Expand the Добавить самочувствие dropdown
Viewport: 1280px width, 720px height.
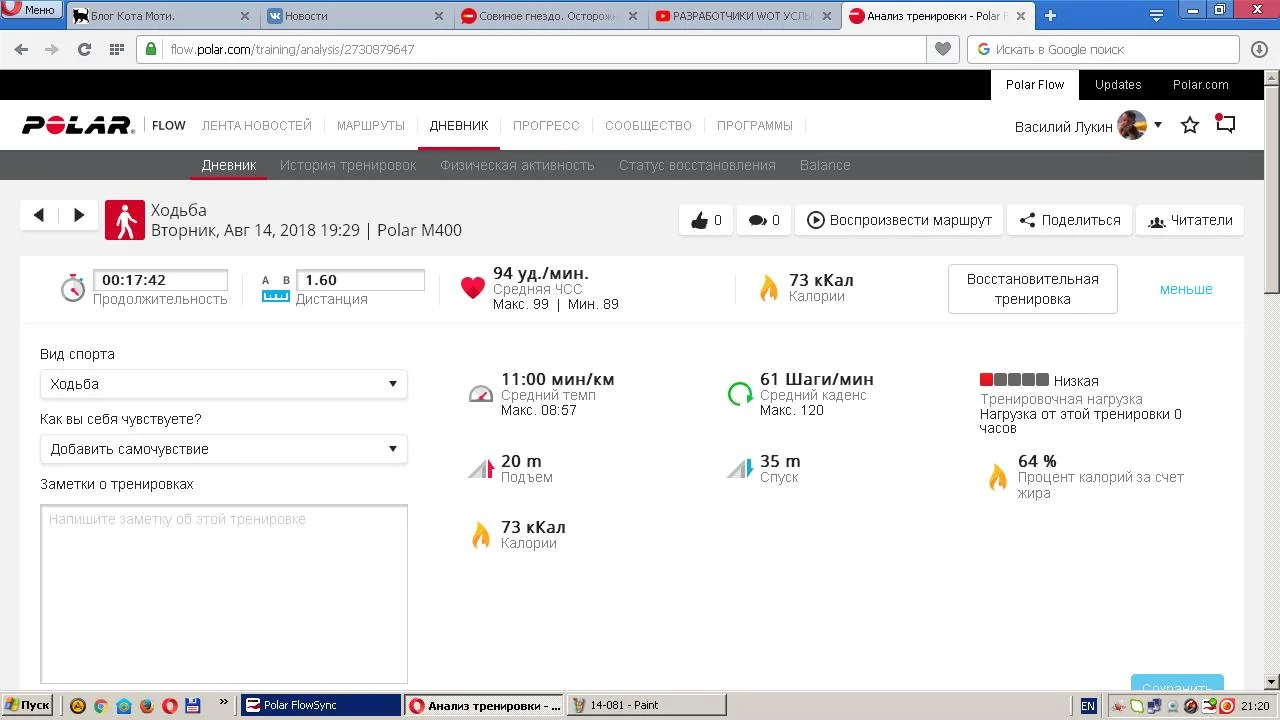[223, 449]
